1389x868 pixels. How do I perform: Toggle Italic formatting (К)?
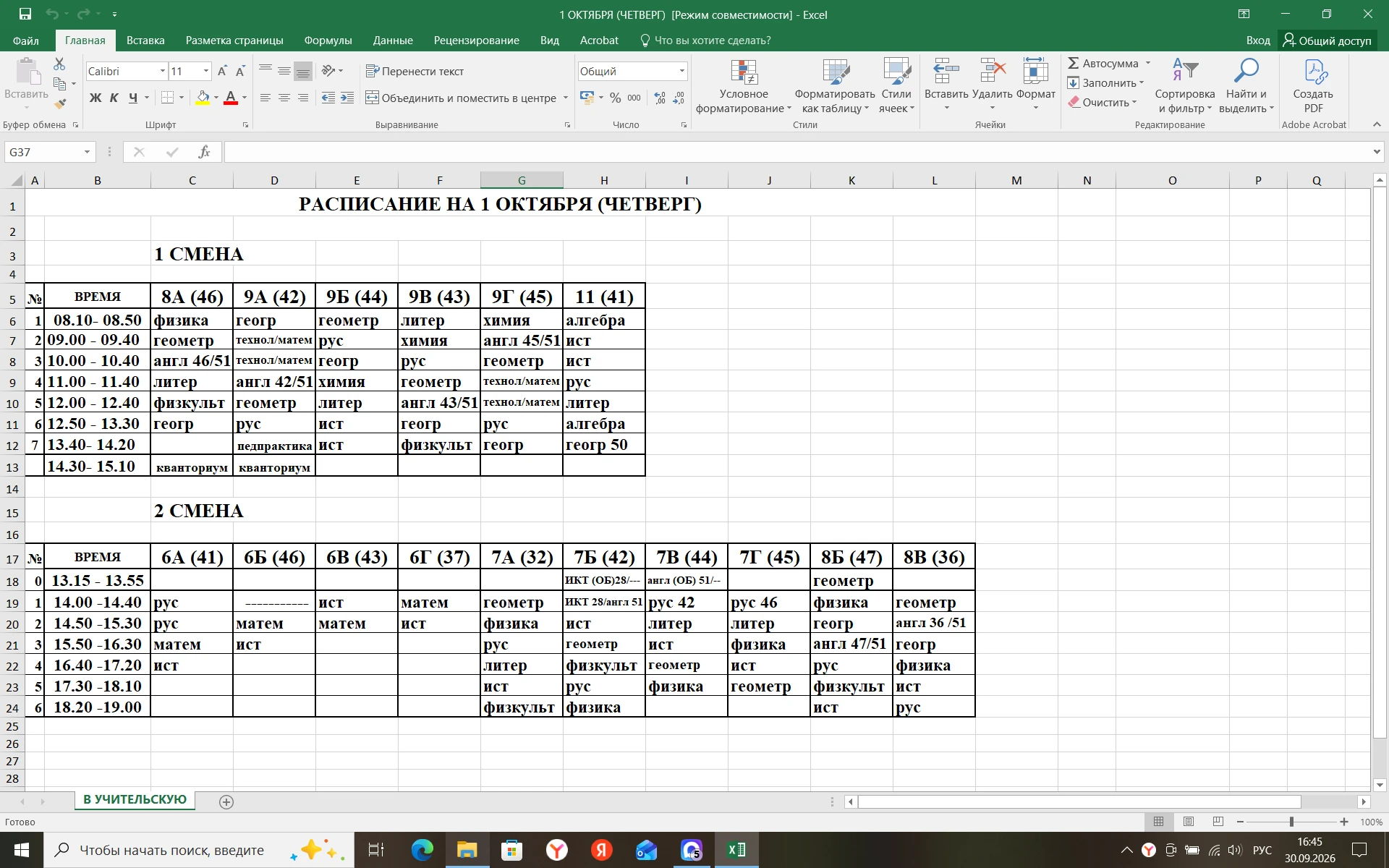tap(114, 98)
